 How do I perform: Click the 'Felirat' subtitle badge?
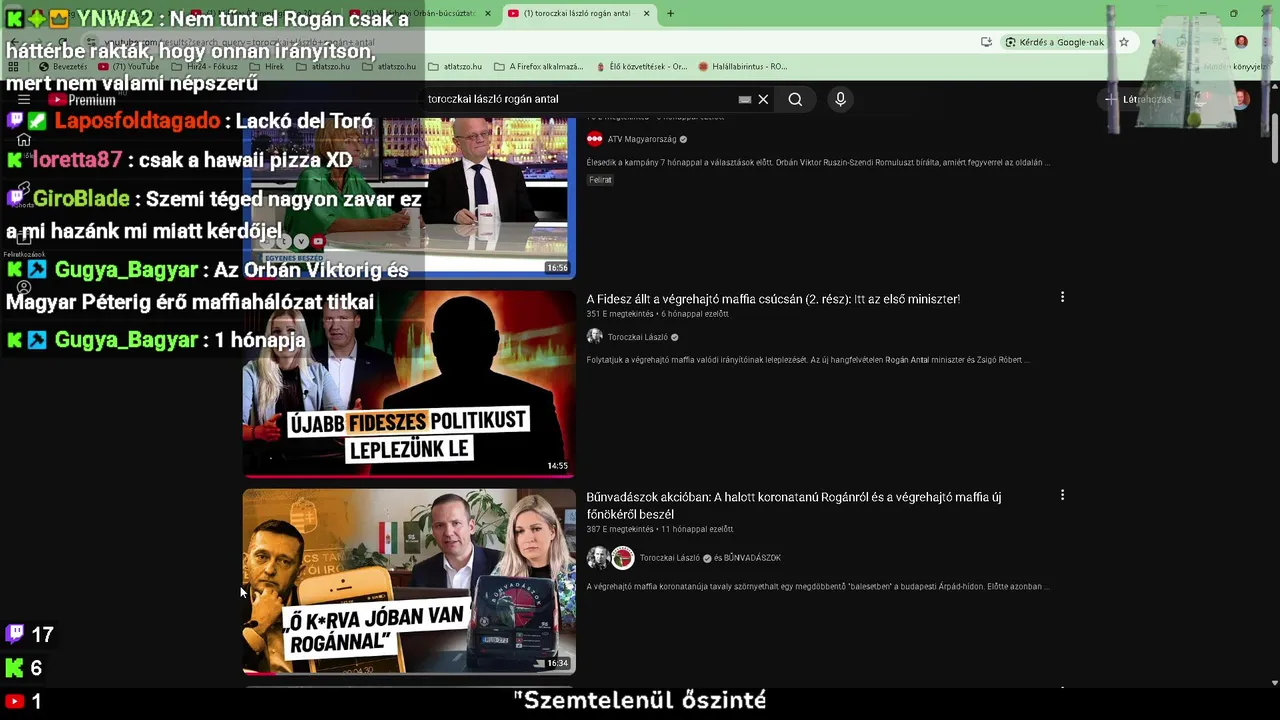pos(600,180)
